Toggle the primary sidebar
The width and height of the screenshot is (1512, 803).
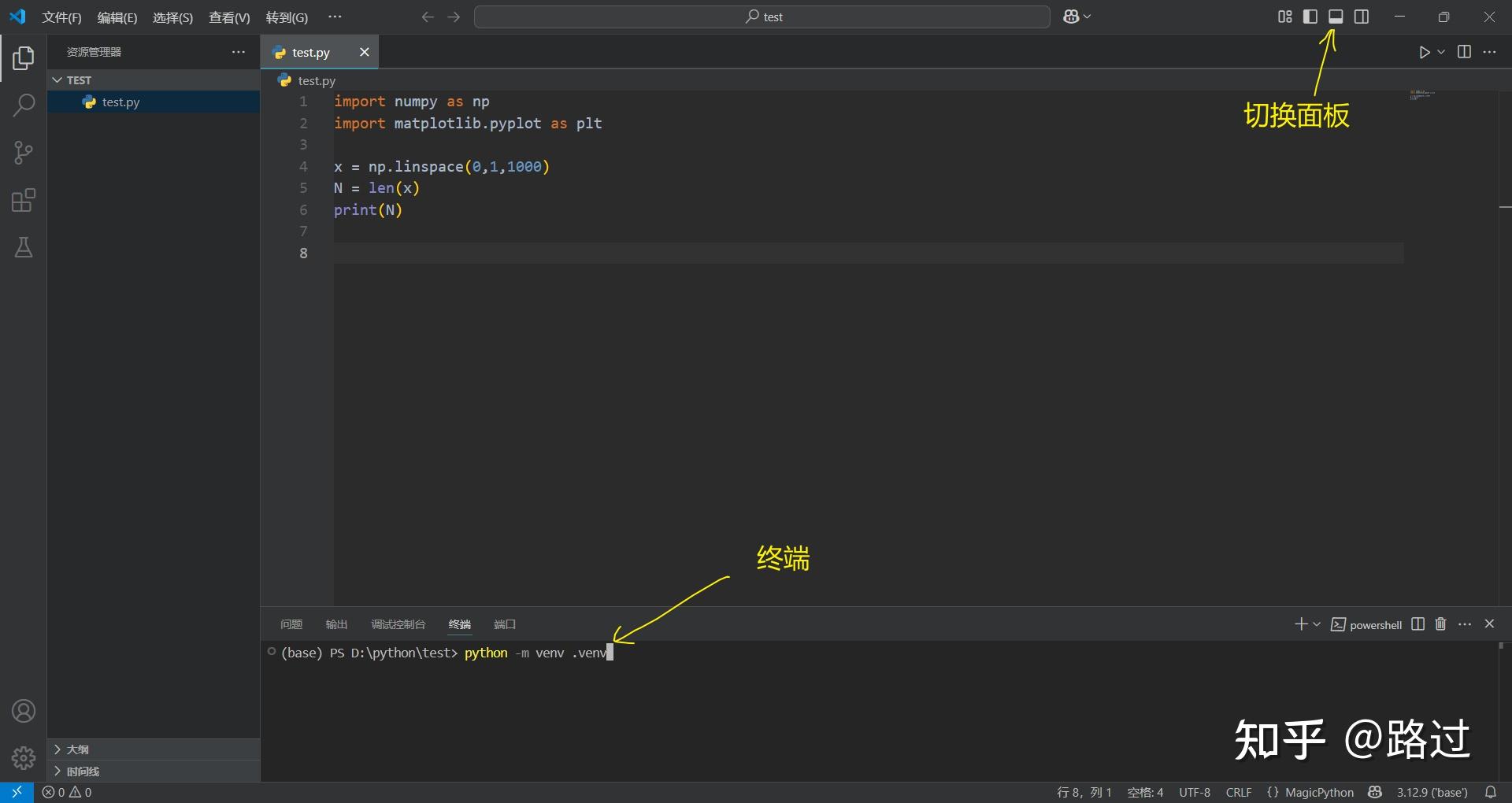coord(1310,16)
